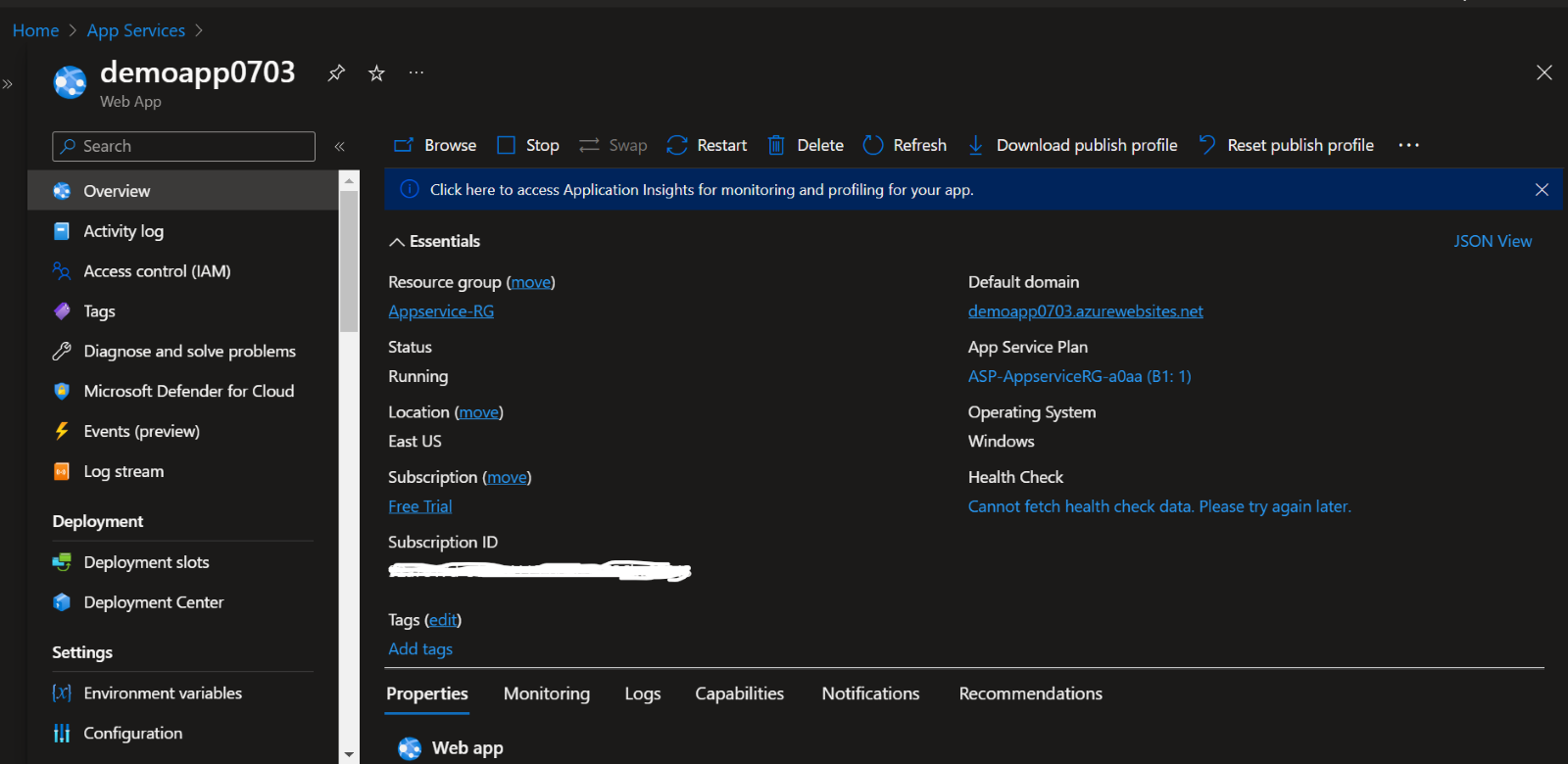Click the Diagnose wrench icon
The image size is (1568, 764).
click(x=62, y=352)
